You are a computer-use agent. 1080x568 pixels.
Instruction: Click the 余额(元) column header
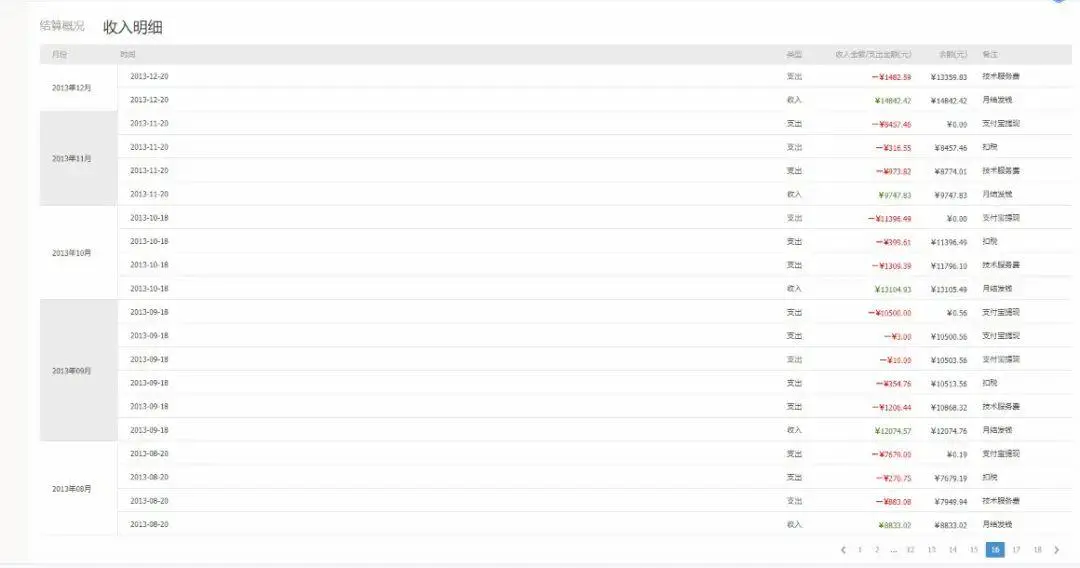(953, 54)
